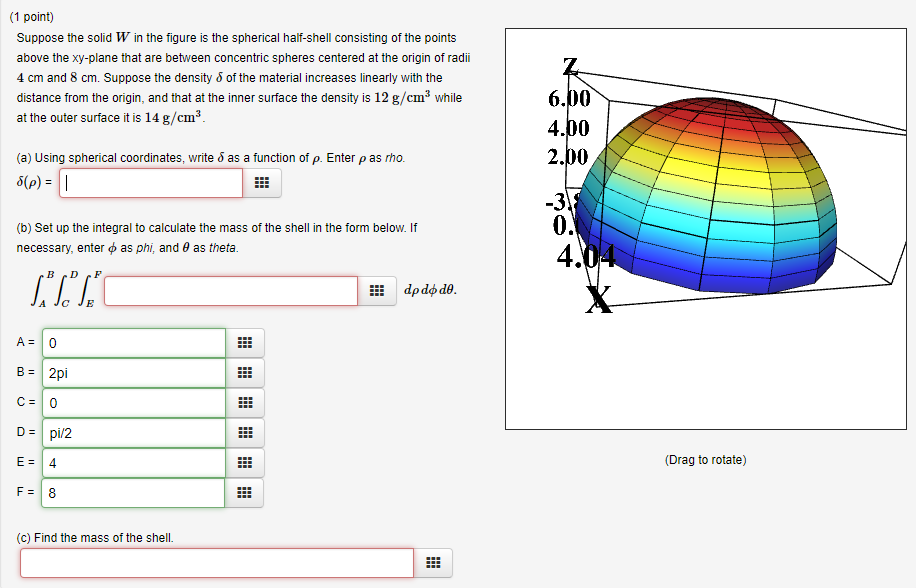The height and width of the screenshot is (588, 916).
Task: Open the equation editor beside limit D
Action: point(245,433)
